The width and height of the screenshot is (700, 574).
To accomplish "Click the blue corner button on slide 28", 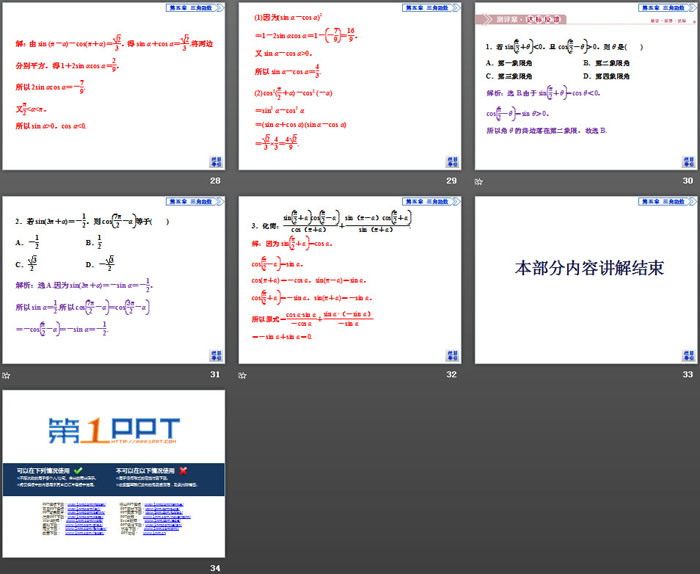I will click(216, 161).
